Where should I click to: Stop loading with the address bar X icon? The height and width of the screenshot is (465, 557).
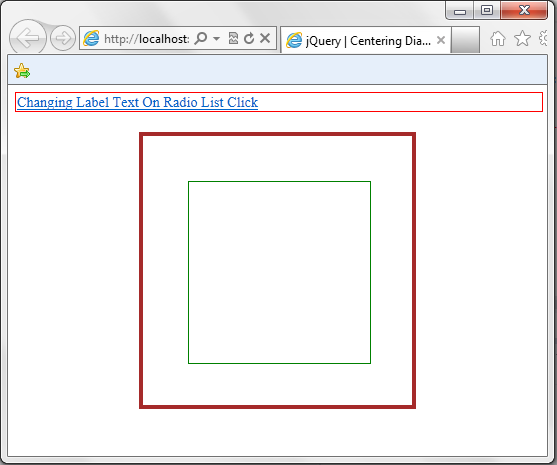(x=265, y=38)
